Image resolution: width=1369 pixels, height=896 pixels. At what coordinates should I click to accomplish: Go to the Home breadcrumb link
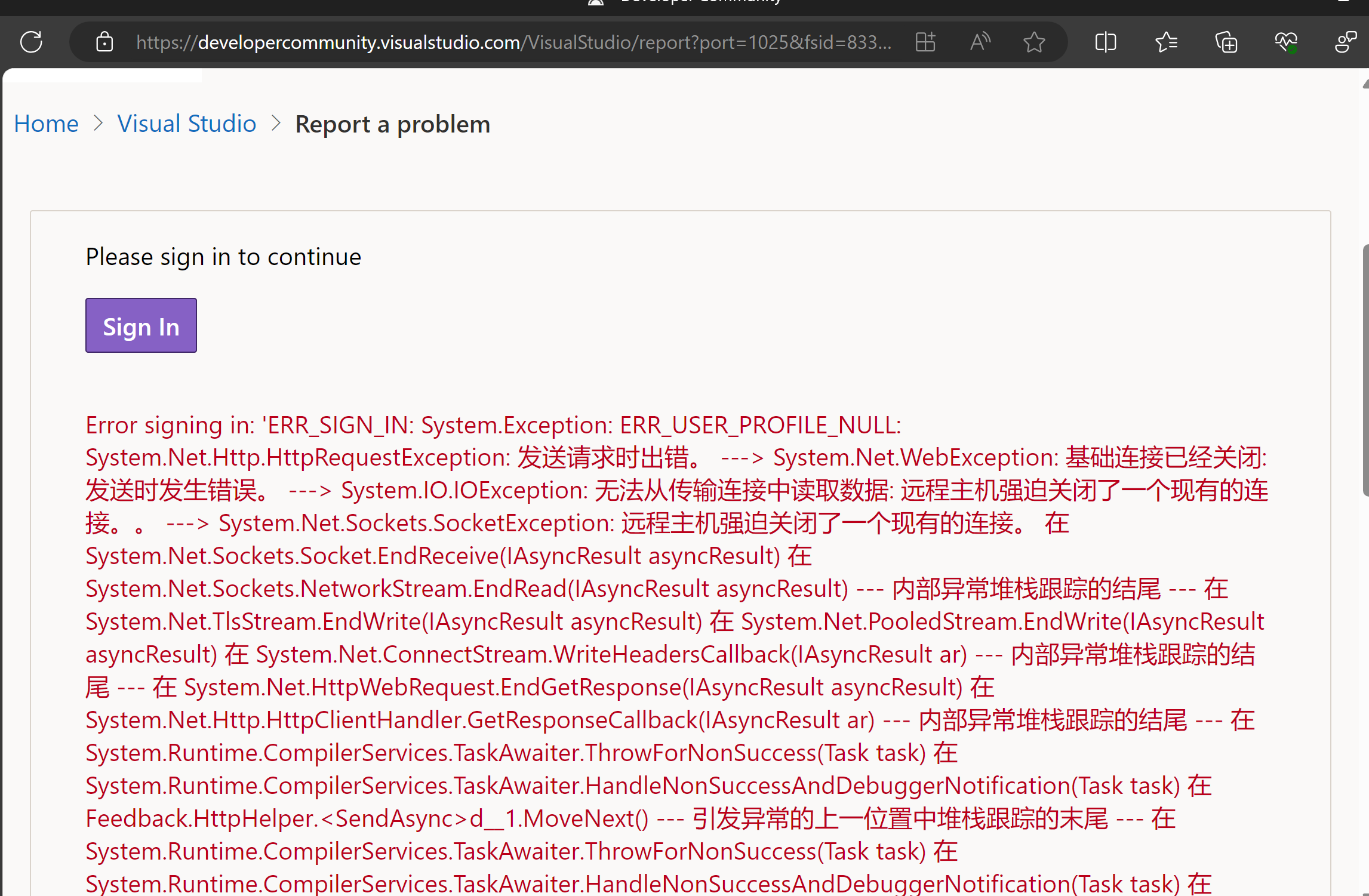click(x=46, y=124)
